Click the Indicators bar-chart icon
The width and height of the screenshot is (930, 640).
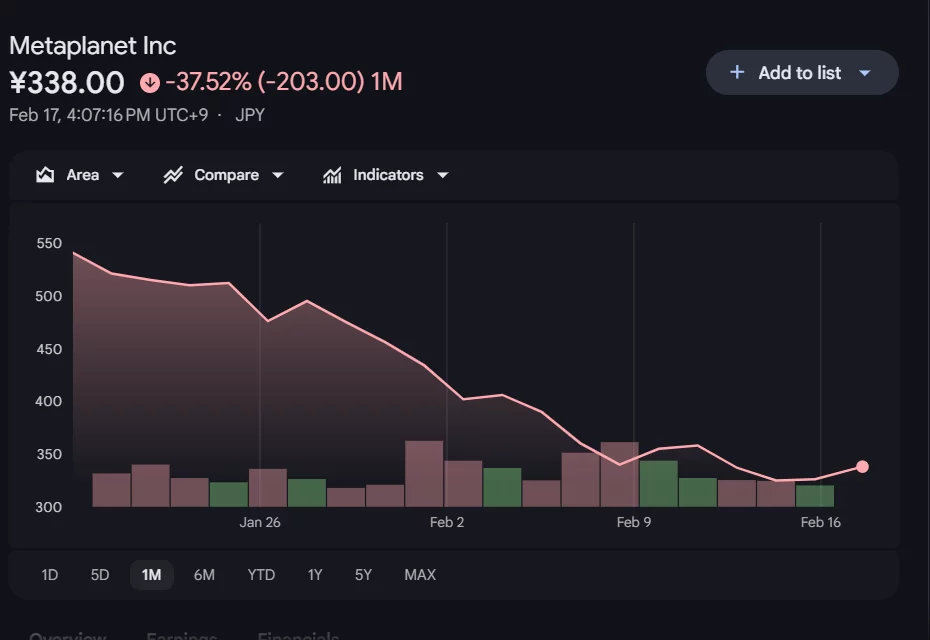[x=332, y=174]
